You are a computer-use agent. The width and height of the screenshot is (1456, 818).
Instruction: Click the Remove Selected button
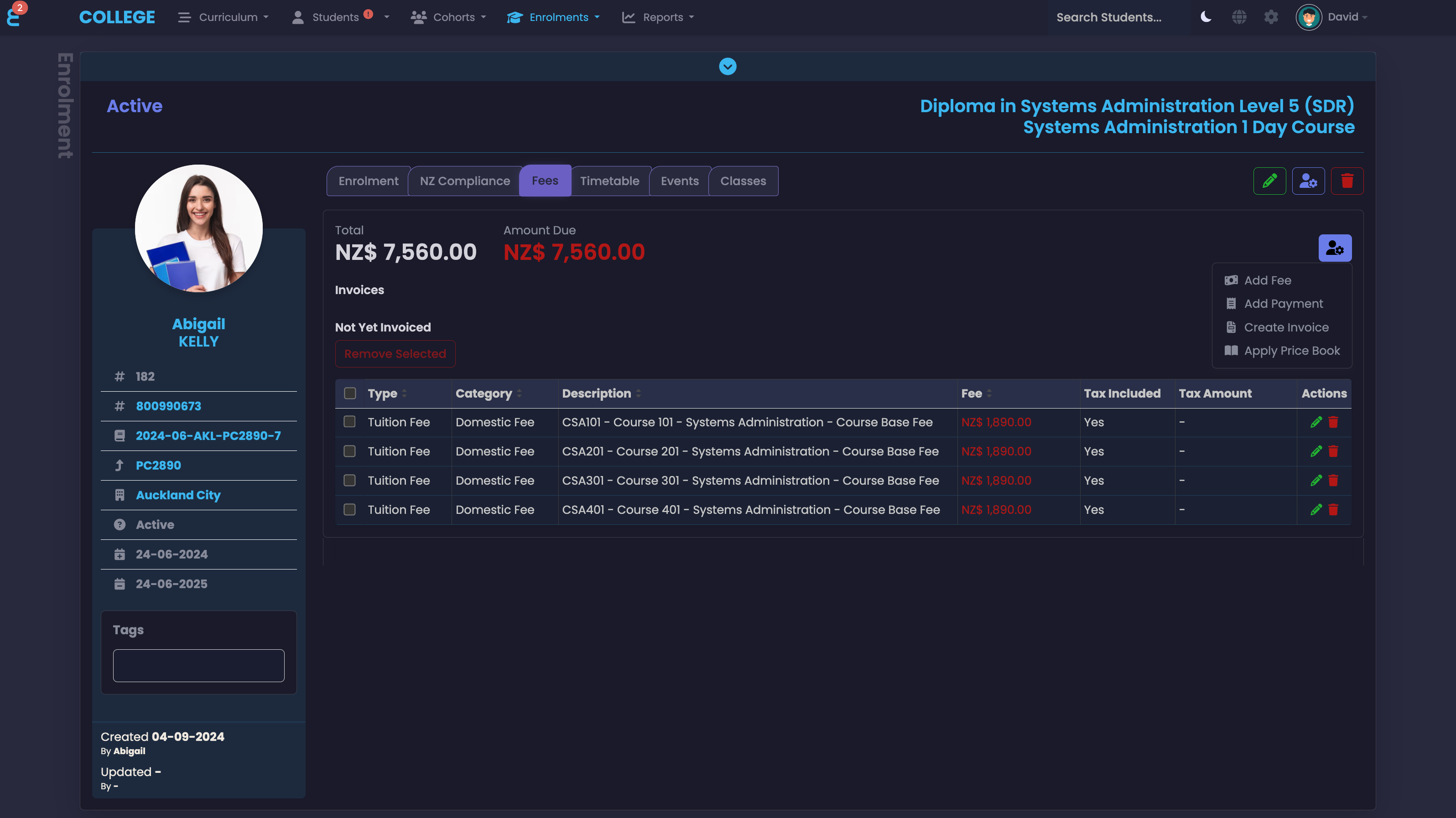coord(395,354)
